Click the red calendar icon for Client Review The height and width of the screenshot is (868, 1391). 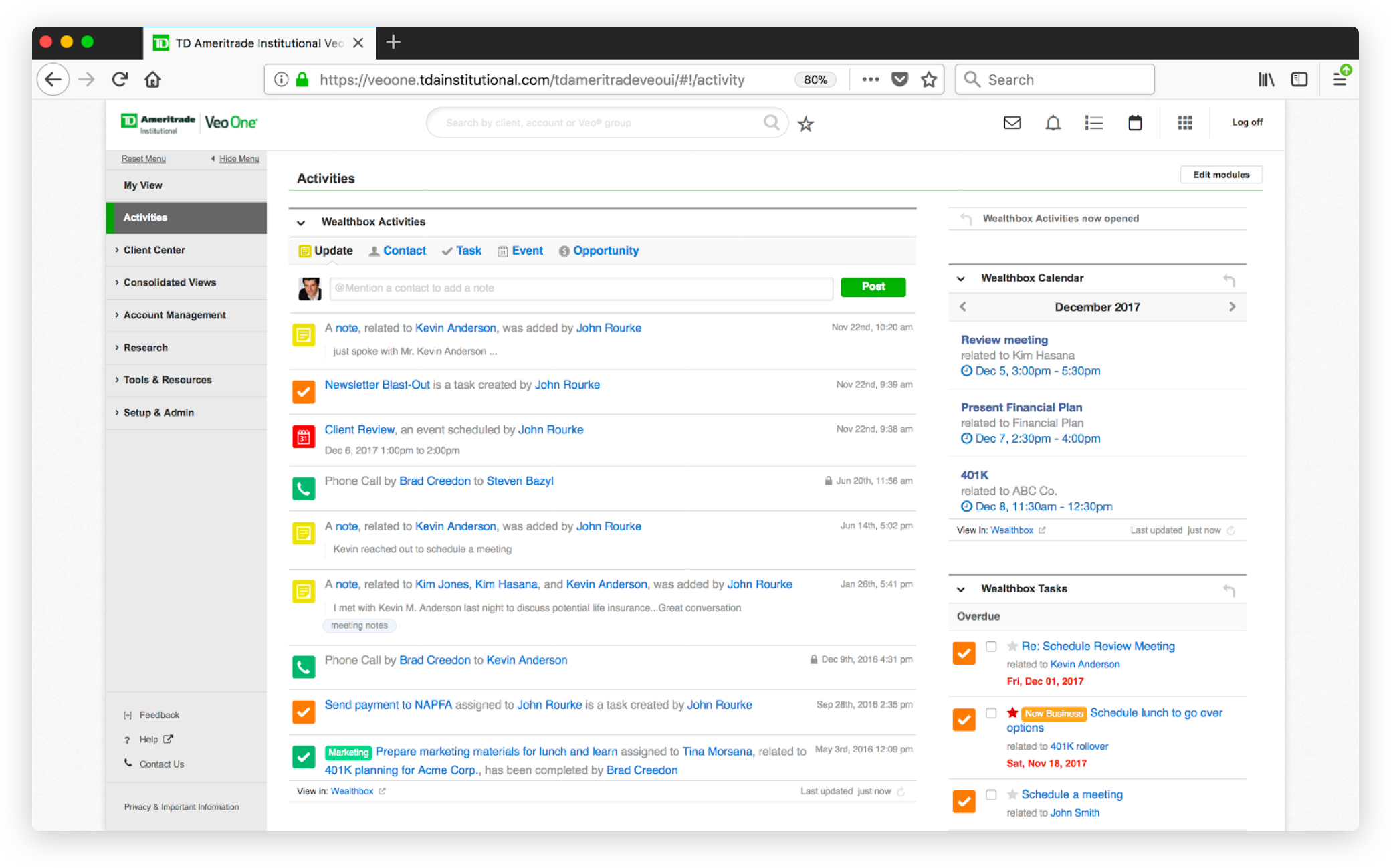click(x=304, y=437)
